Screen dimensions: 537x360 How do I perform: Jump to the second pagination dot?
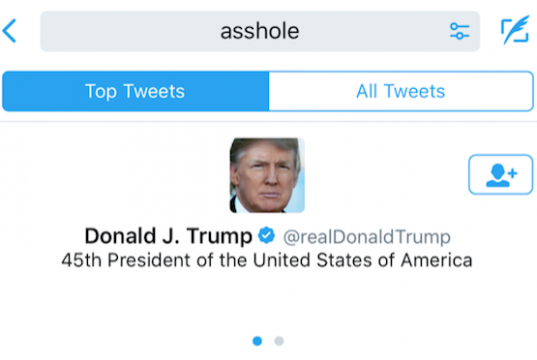point(279,341)
